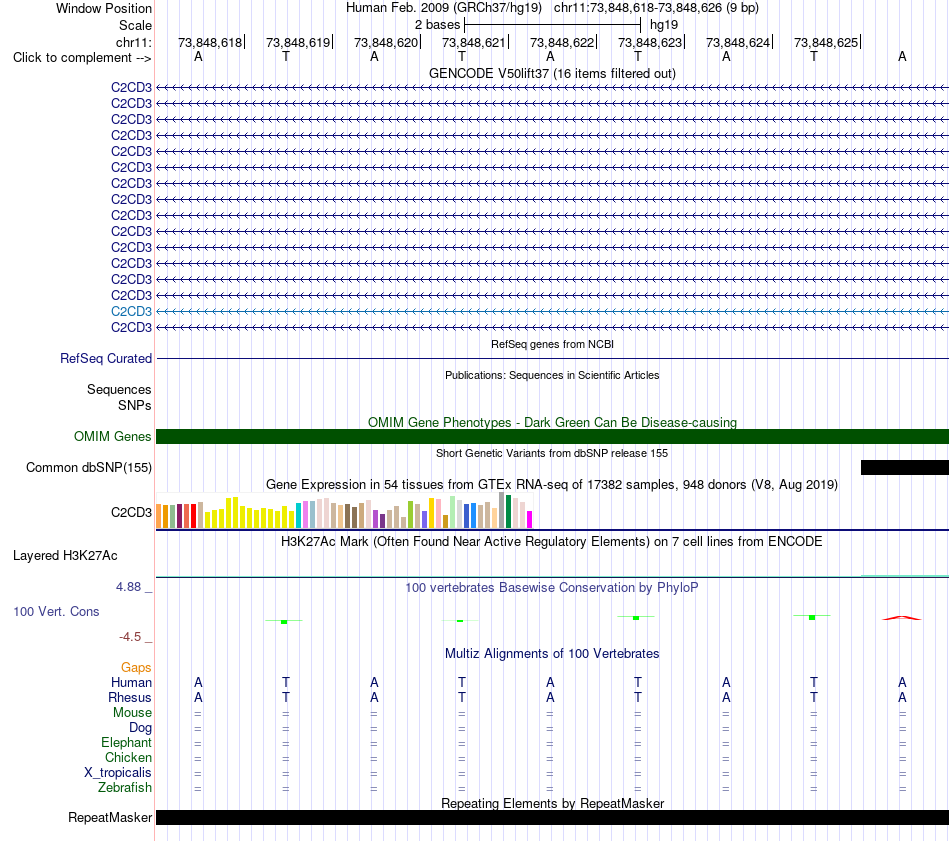Click the 'Human' species row label
The image size is (950, 841).
131,682
